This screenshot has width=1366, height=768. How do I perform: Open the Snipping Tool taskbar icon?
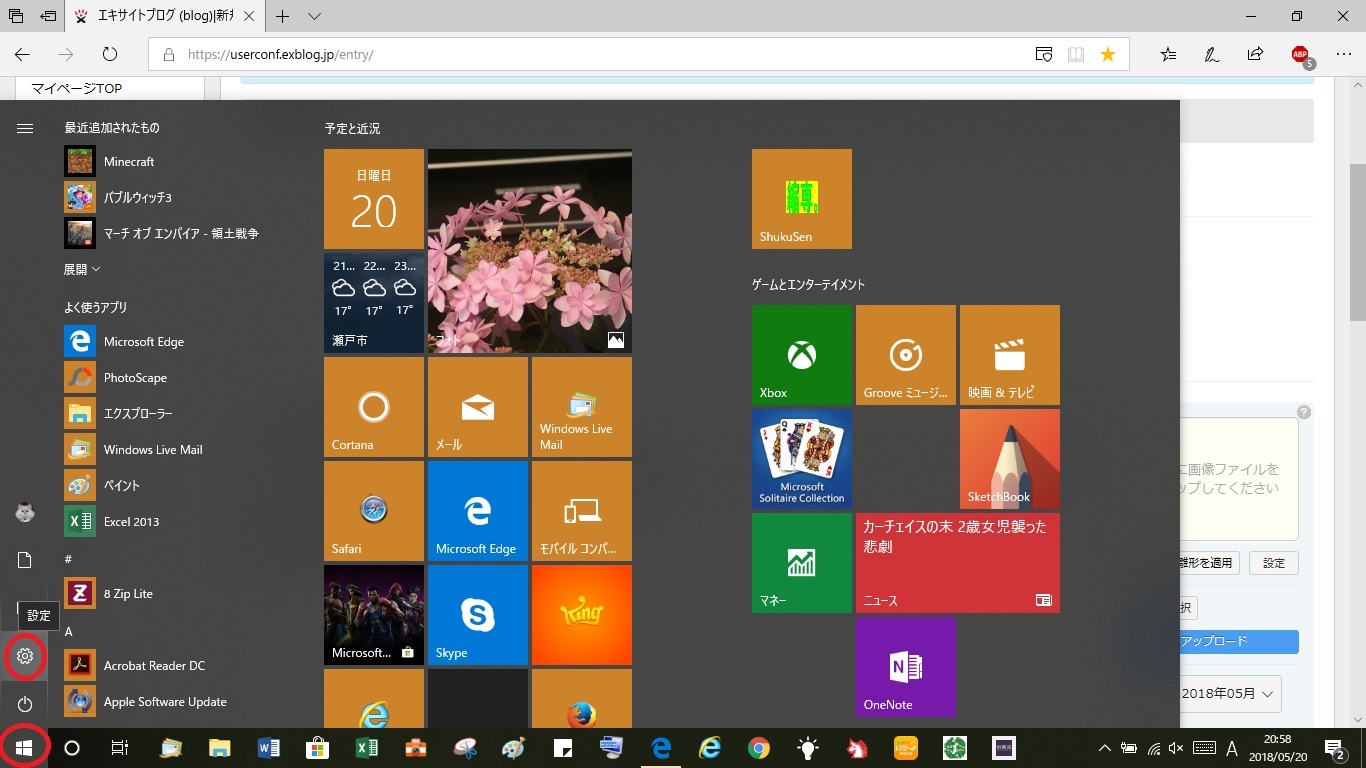465,748
